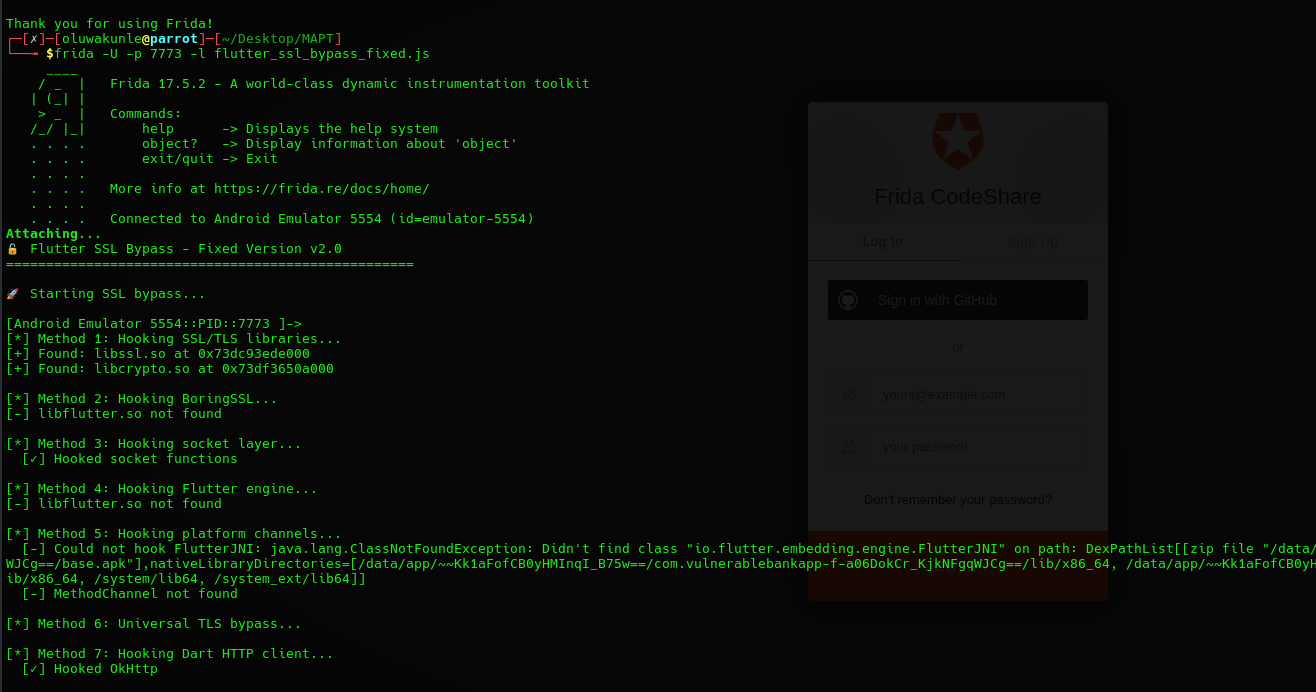Click the Found: libcrypto.so address line
Screen dimensions: 1316x692
tap(170, 369)
